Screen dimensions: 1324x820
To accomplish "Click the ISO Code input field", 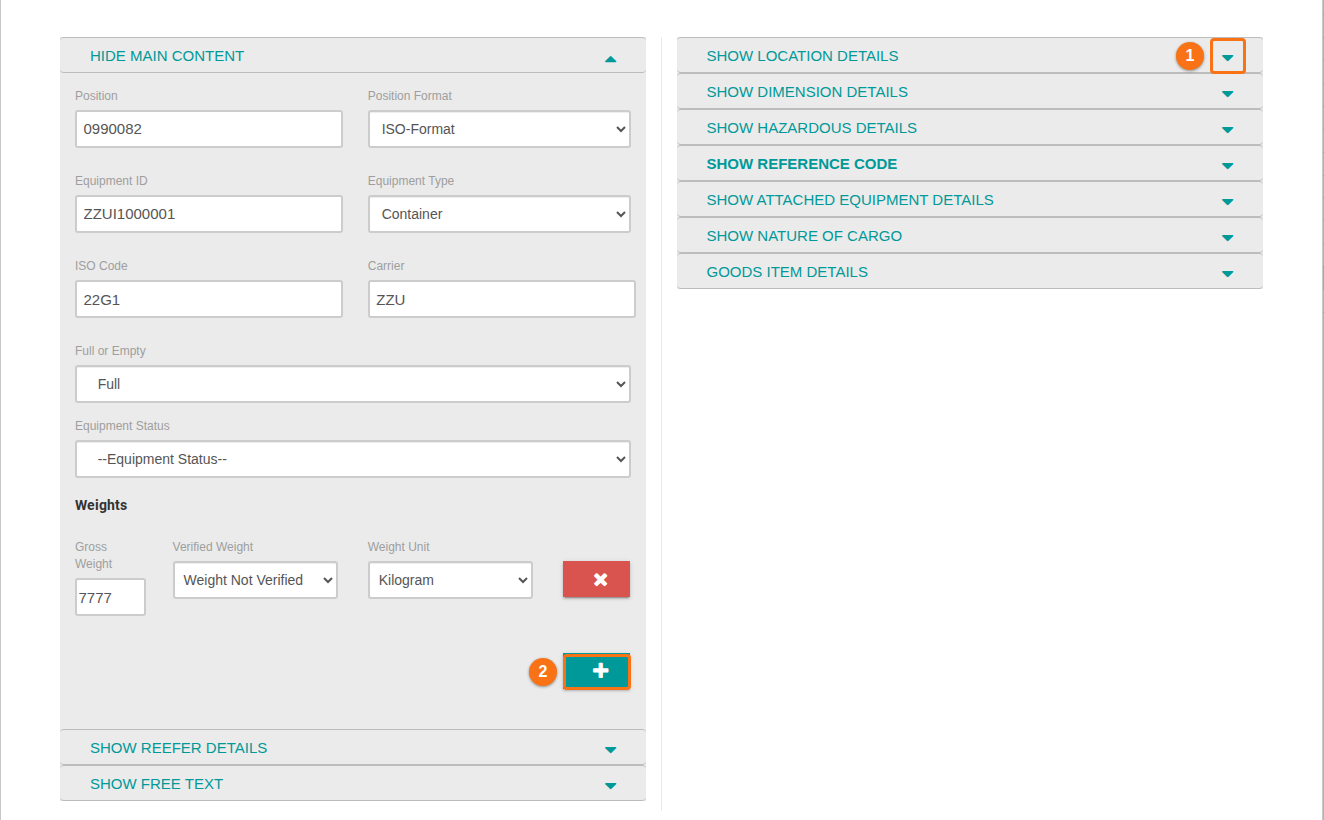I will 209,299.
